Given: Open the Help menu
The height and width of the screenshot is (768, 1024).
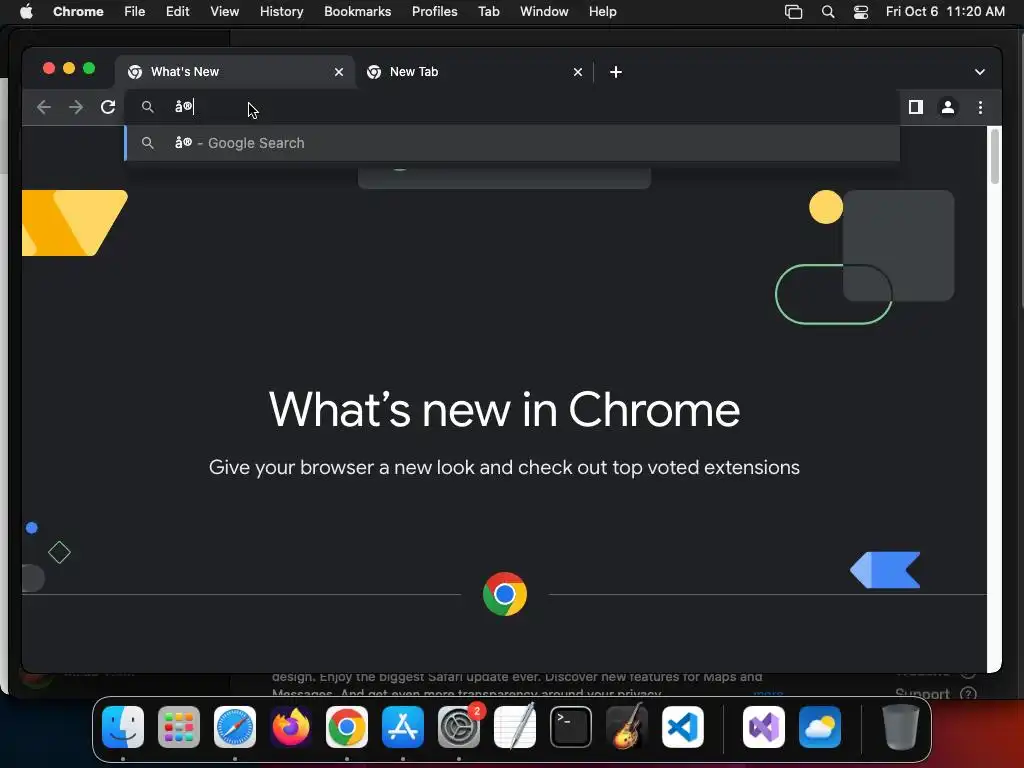Looking at the screenshot, I should click(602, 11).
